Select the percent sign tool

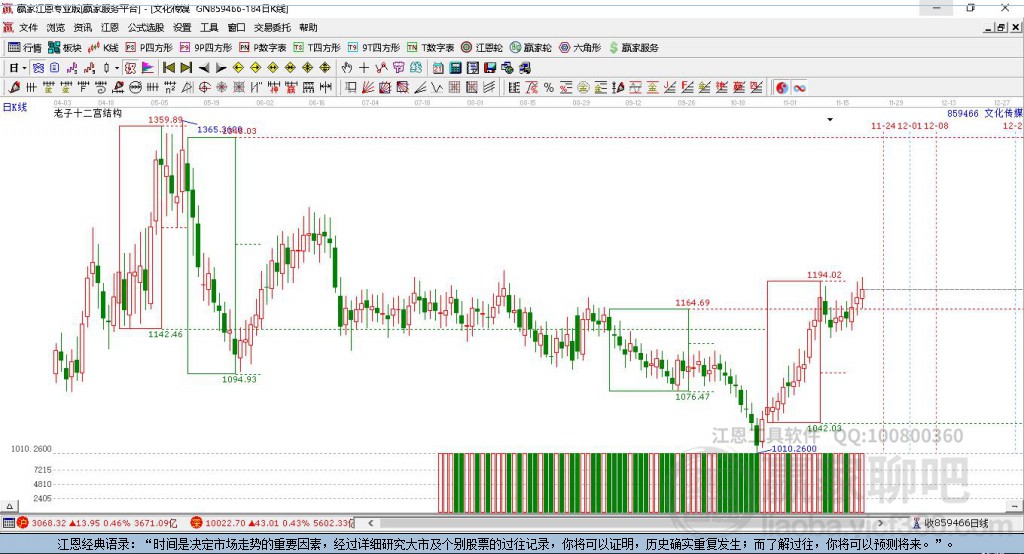click(549, 88)
